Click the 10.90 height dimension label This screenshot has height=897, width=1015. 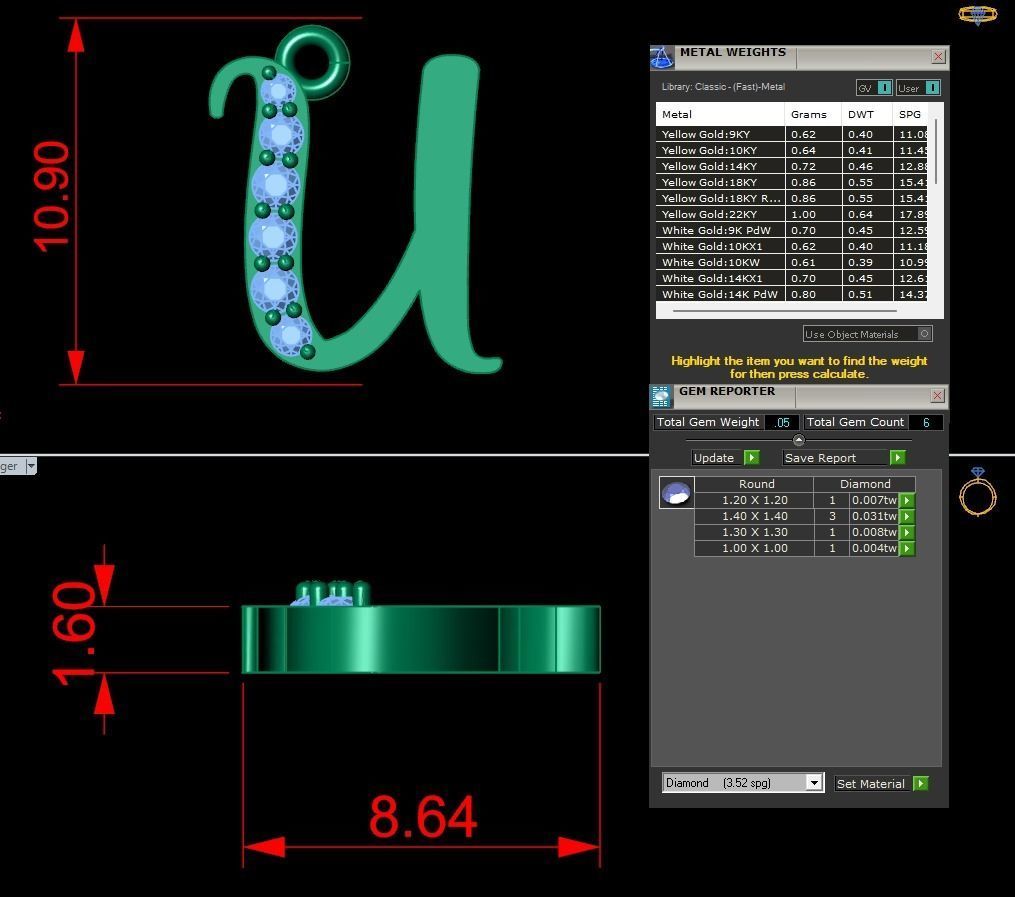click(x=52, y=197)
